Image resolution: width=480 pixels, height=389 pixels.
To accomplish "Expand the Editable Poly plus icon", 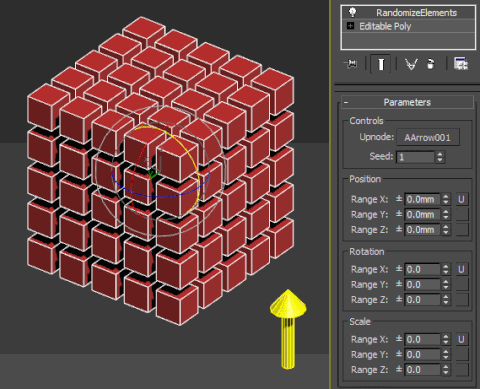I will (x=350, y=26).
